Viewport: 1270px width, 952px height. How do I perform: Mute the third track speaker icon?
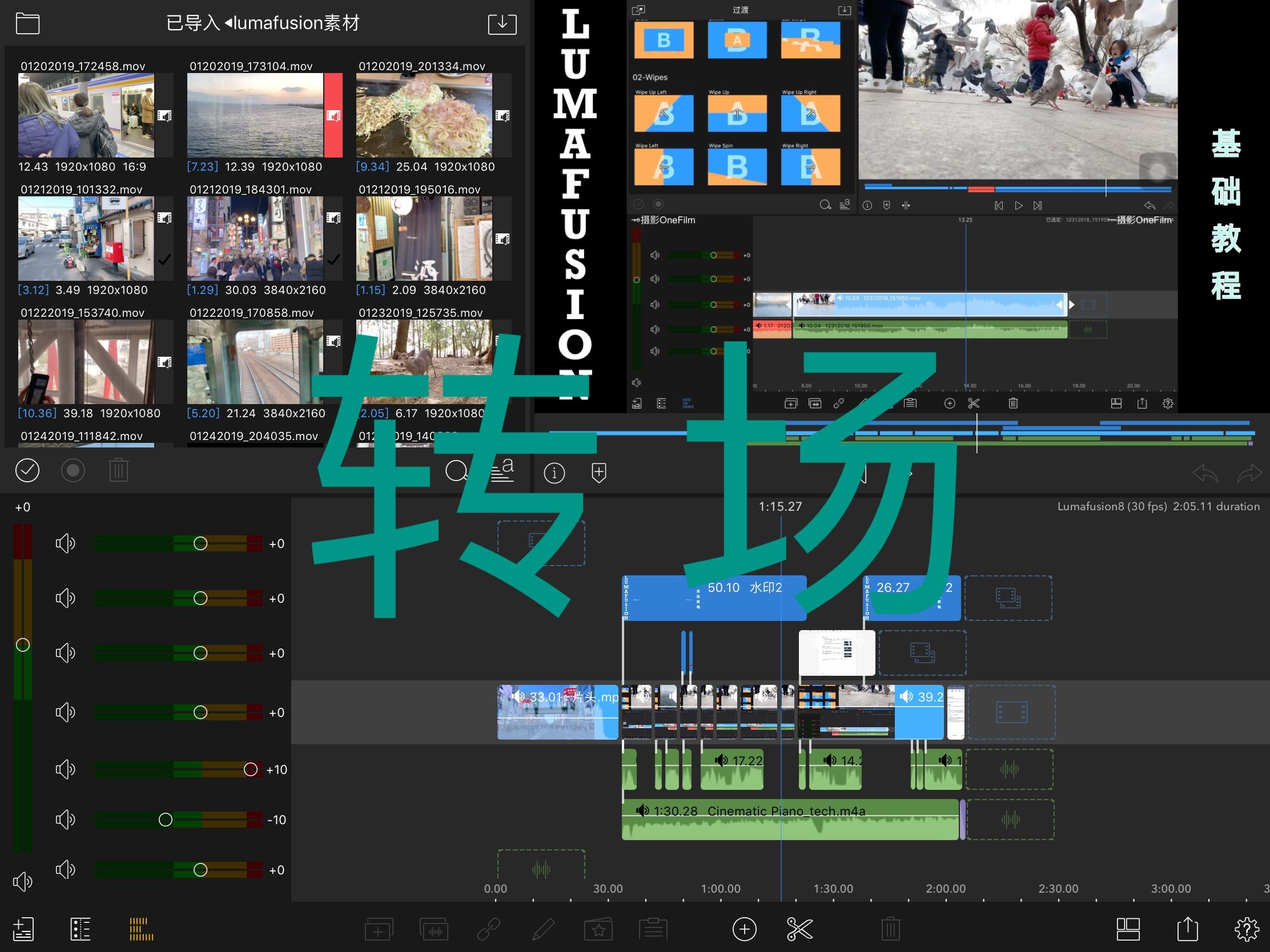point(66,652)
